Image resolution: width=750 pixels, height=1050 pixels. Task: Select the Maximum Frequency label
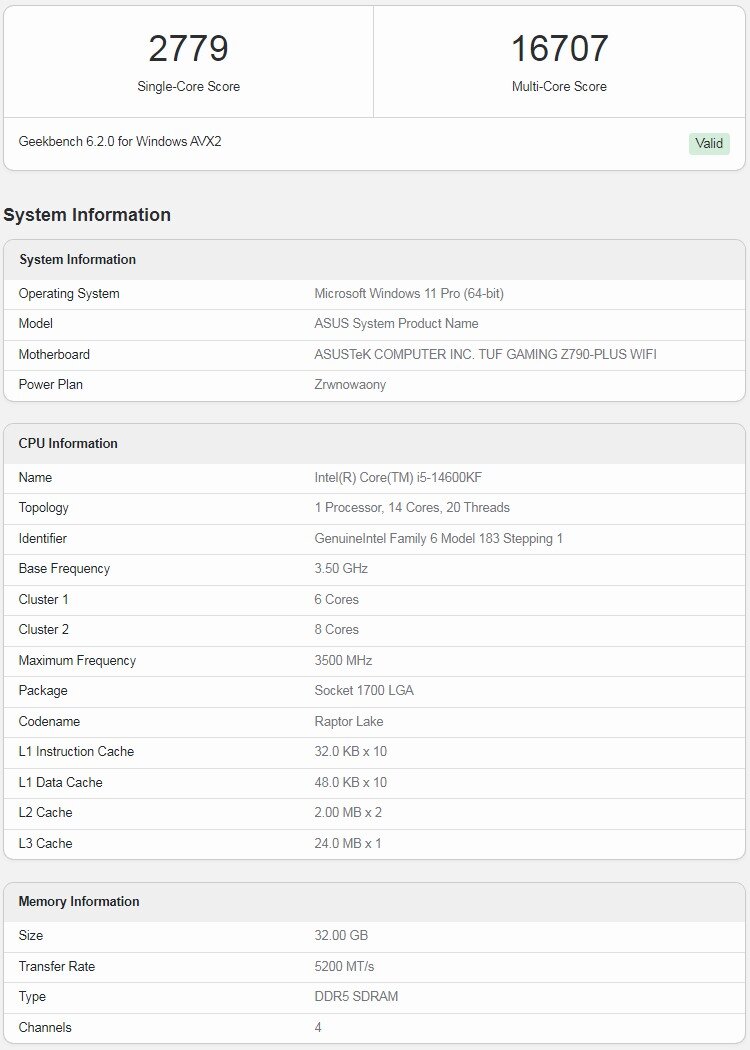(x=78, y=660)
